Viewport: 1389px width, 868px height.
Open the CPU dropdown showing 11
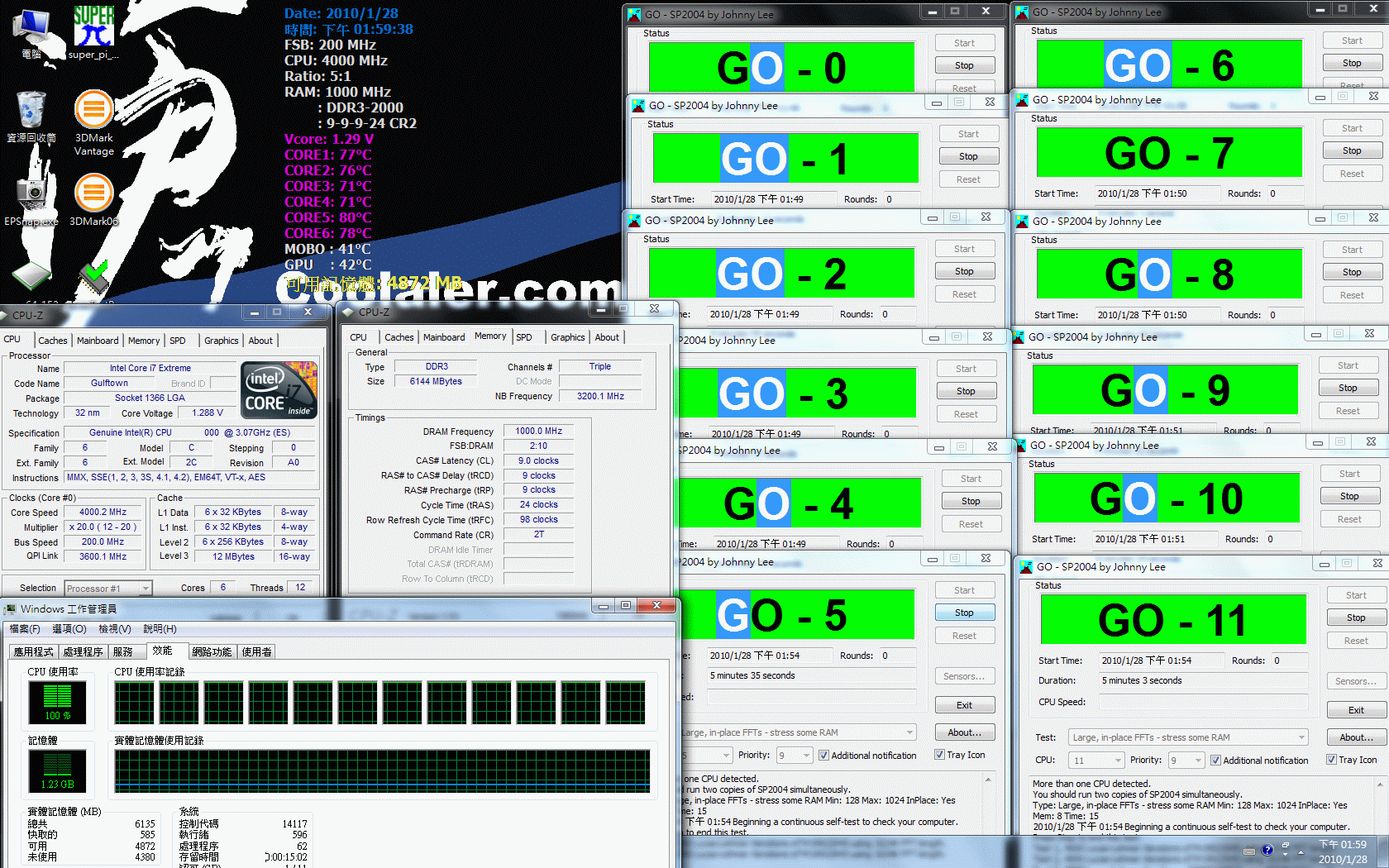click(x=1096, y=760)
